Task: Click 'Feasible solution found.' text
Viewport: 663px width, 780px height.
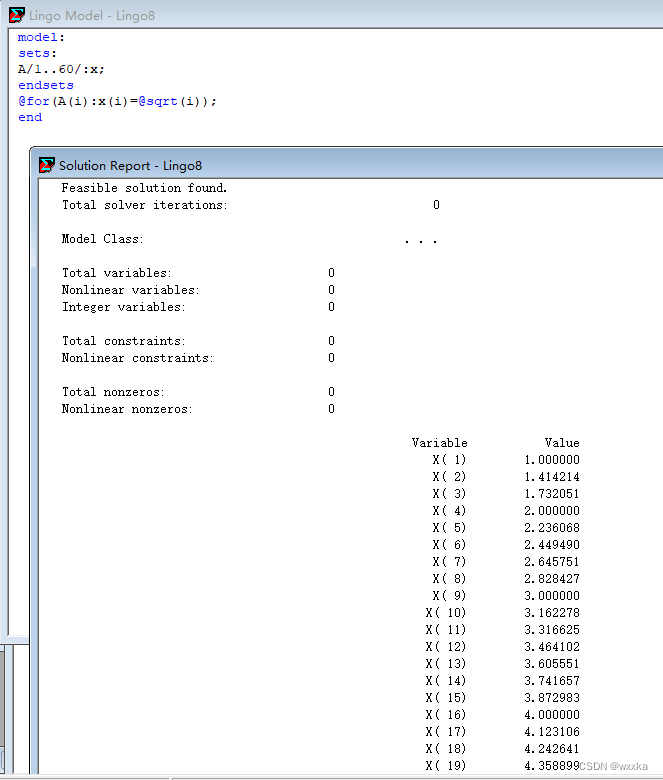Action: point(144,188)
